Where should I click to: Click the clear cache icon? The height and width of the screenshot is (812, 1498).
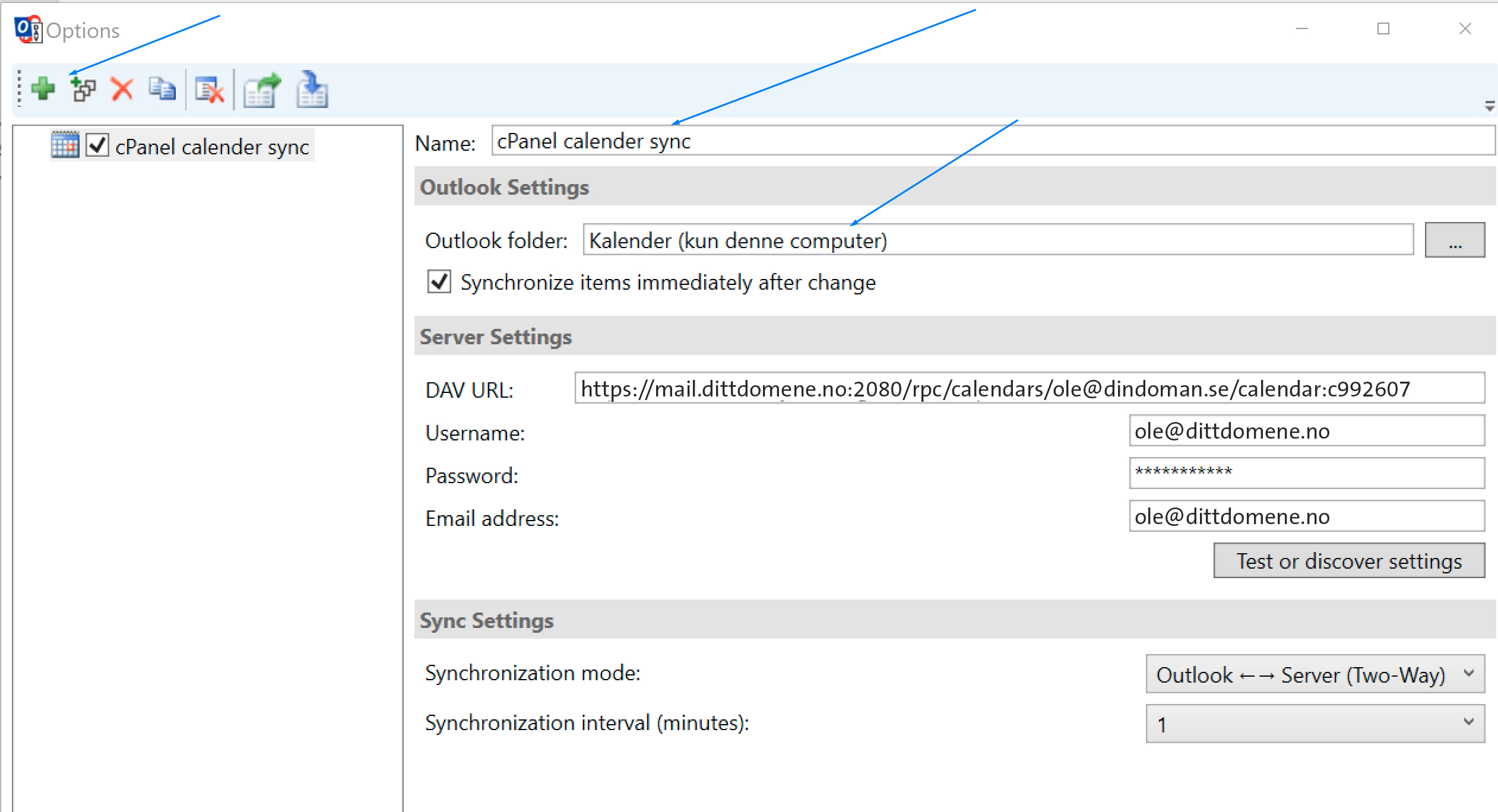pyautogui.click(x=209, y=90)
